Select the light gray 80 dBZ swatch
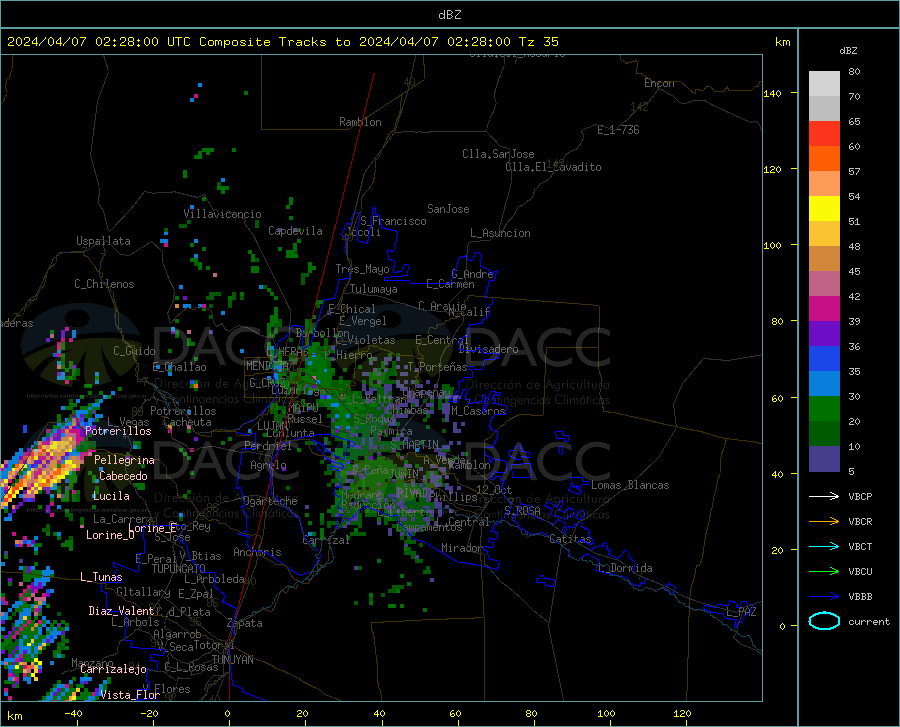The width and height of the screenshot is (900, 727). click(x=824, y=83)
